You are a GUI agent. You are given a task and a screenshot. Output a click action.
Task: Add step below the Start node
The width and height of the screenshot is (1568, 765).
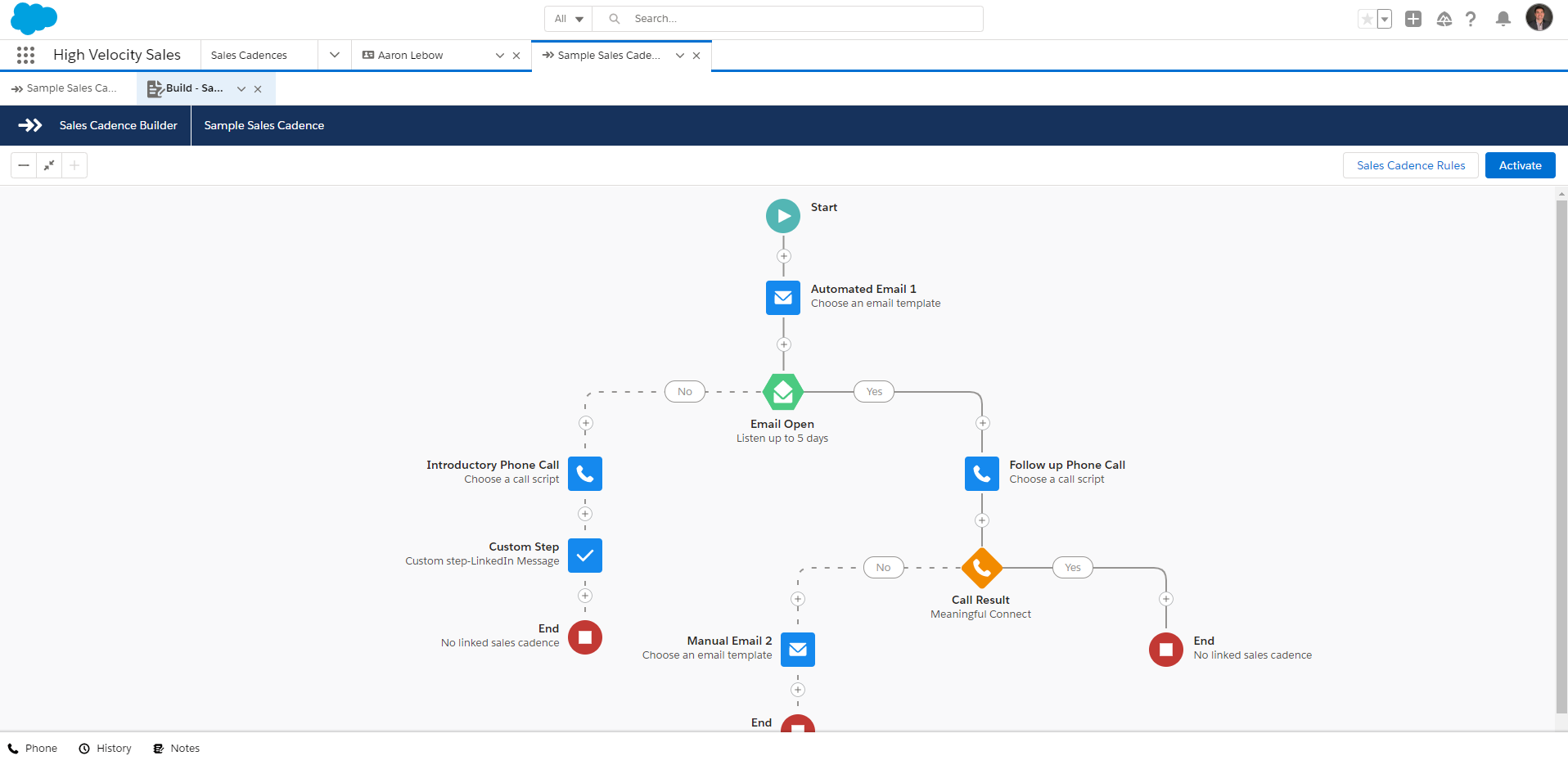[783, 256]
